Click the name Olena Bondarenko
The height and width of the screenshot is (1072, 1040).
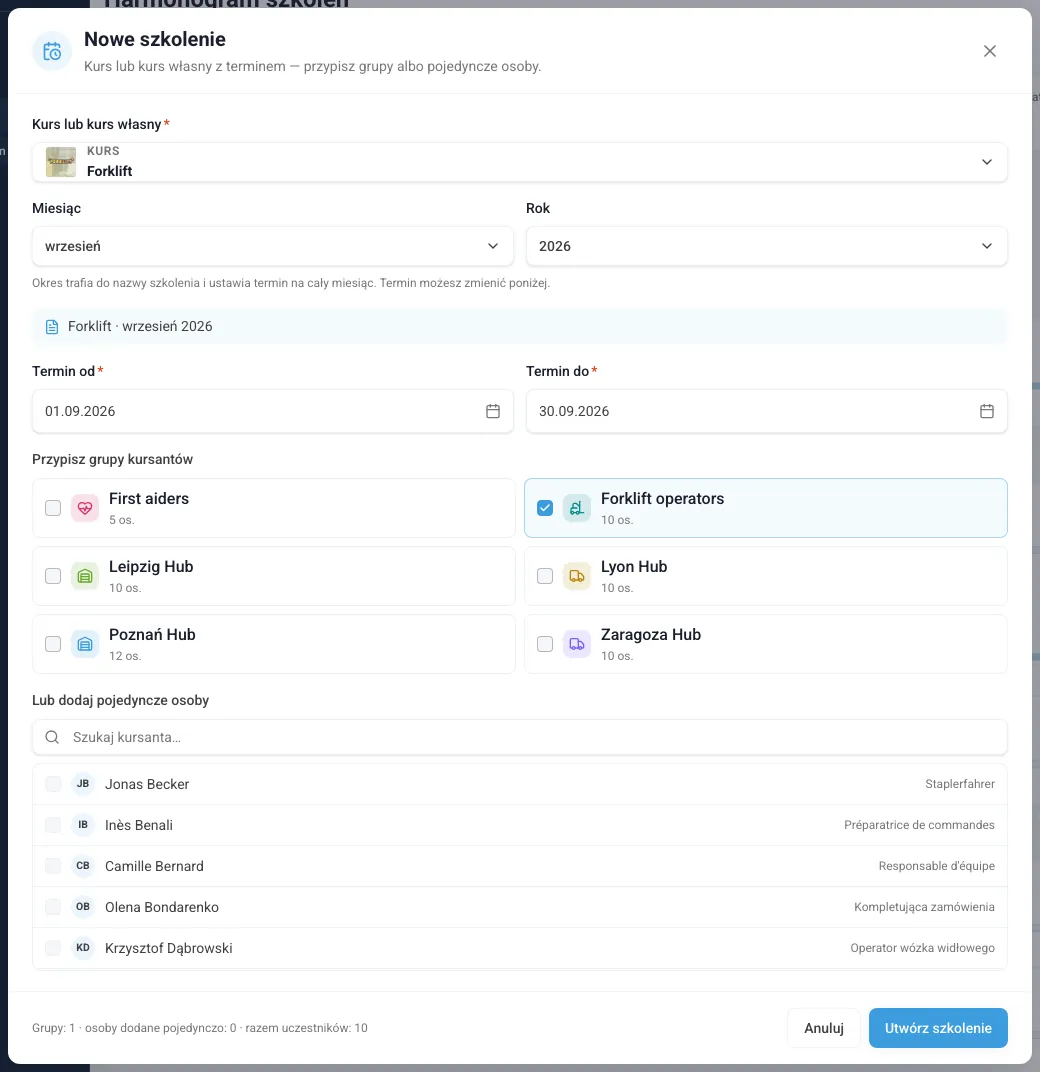click(162, 907)
